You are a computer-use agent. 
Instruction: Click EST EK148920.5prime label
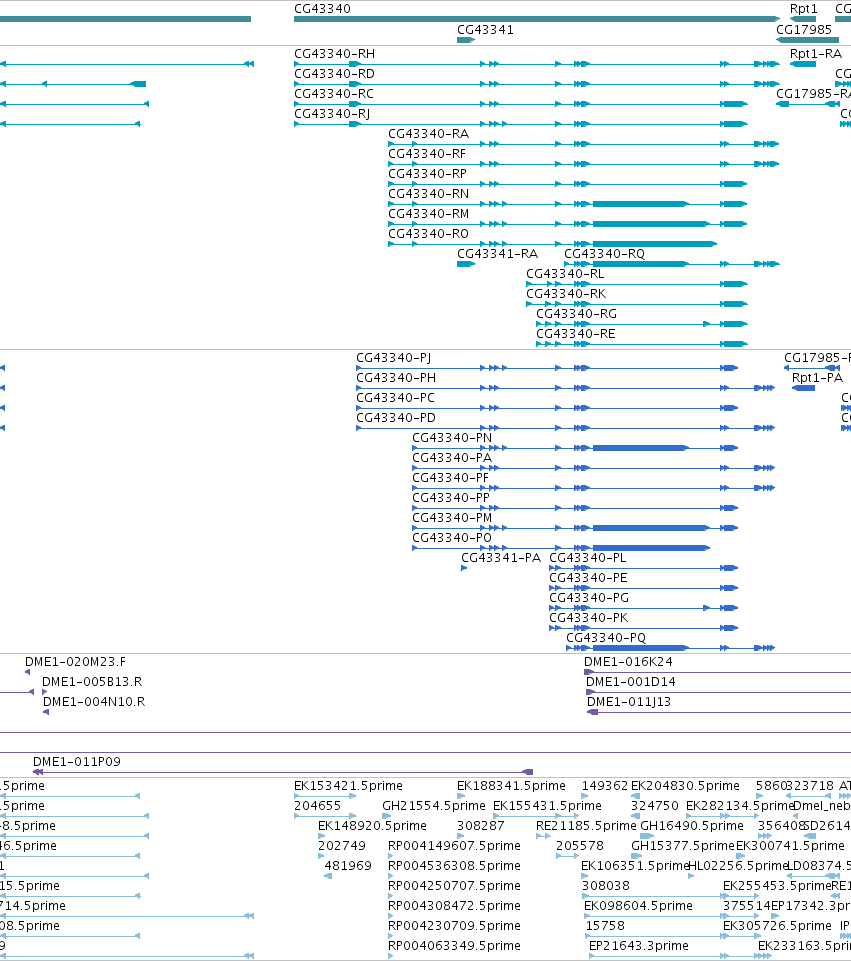click(x=372, y=826)
